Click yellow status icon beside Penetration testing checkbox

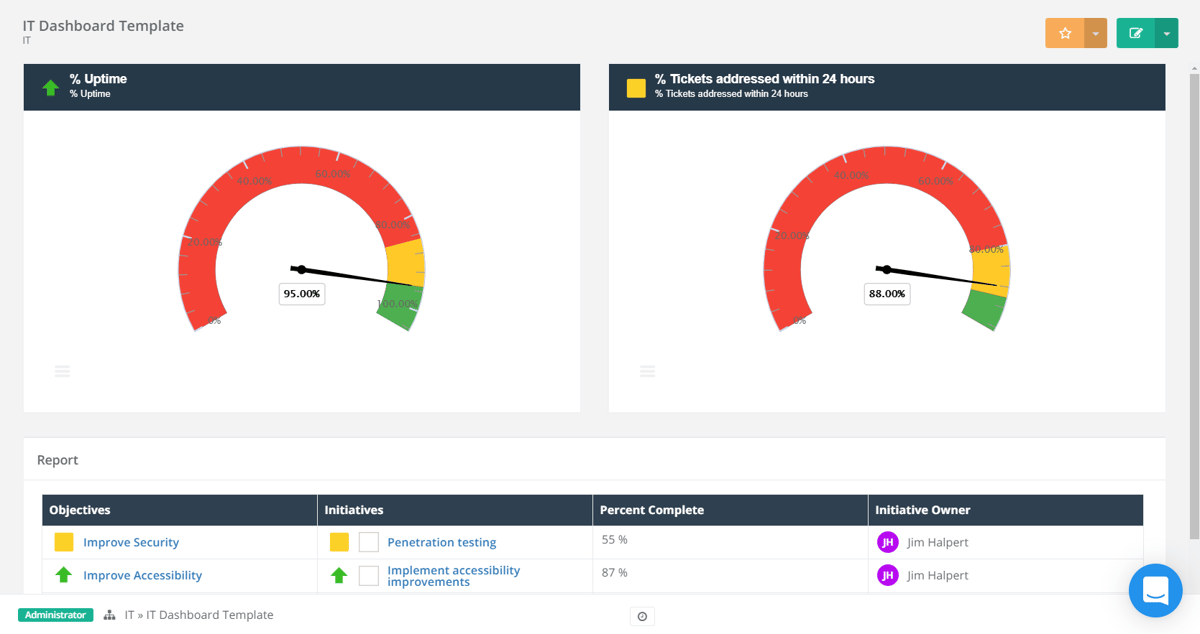339,542
